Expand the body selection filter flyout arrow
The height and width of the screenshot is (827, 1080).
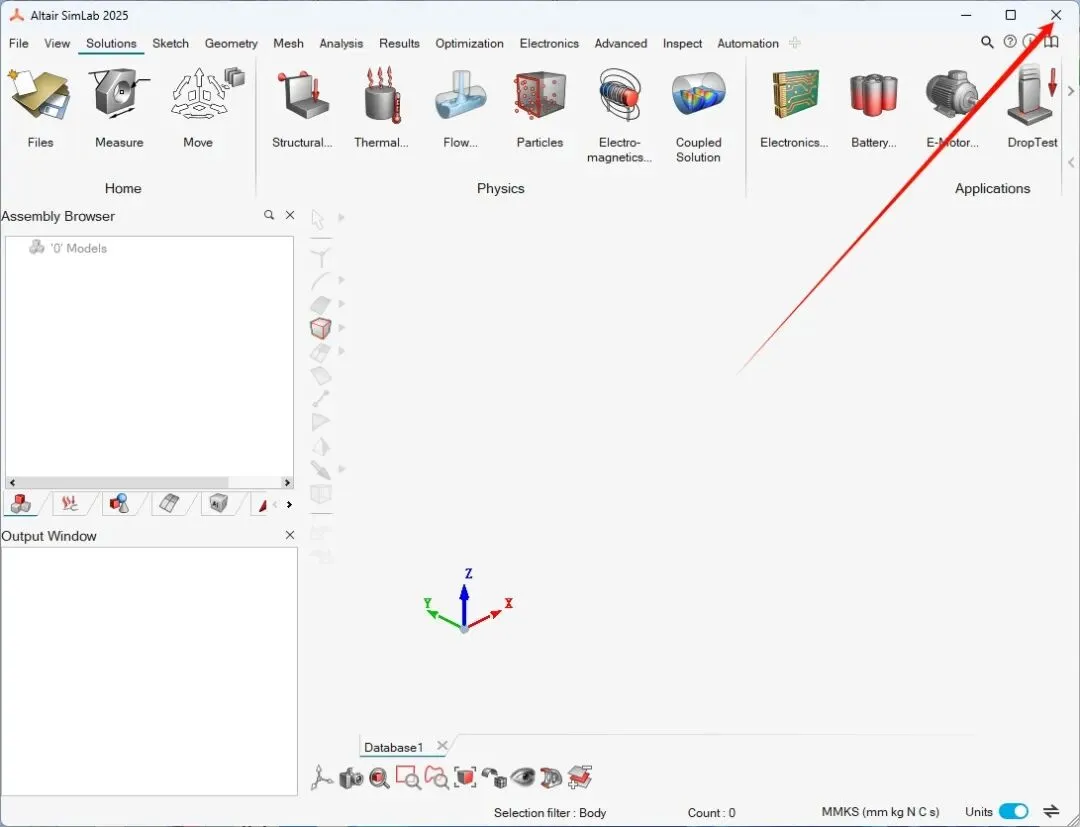[x=341, y=328]
